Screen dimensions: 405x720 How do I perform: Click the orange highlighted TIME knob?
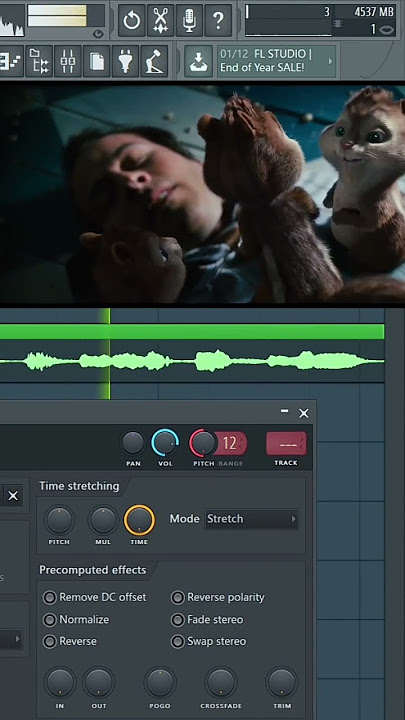pos(140,520)
